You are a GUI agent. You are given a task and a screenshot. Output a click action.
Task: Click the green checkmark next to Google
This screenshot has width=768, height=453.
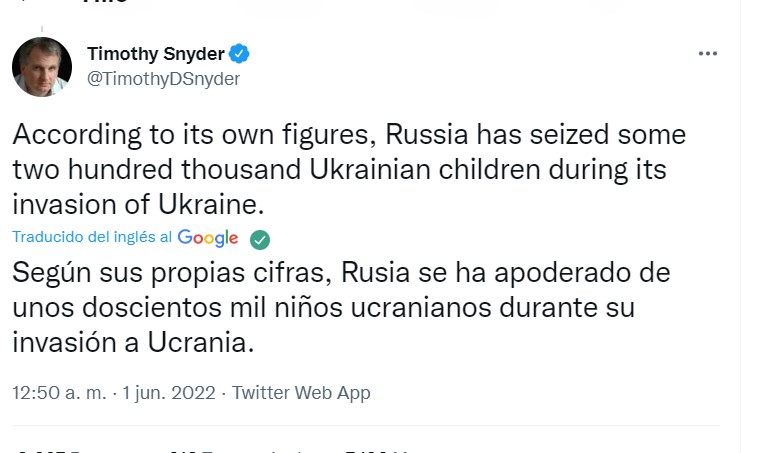[259, 239]
